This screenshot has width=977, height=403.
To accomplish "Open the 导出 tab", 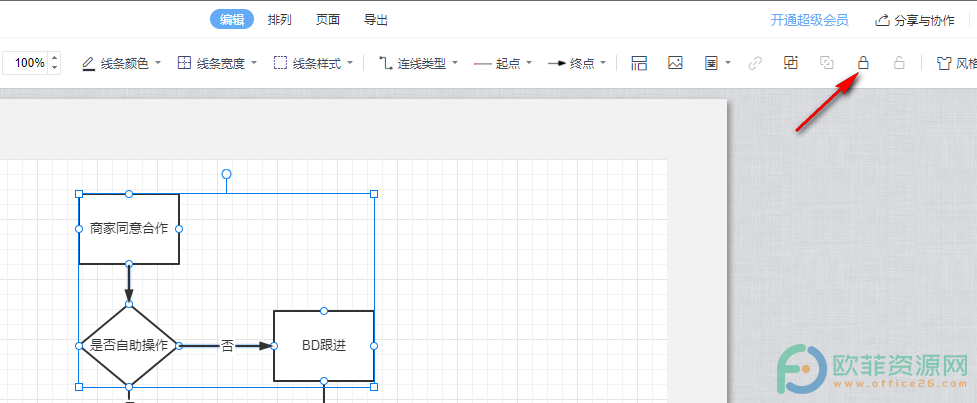I will (376, 20).
